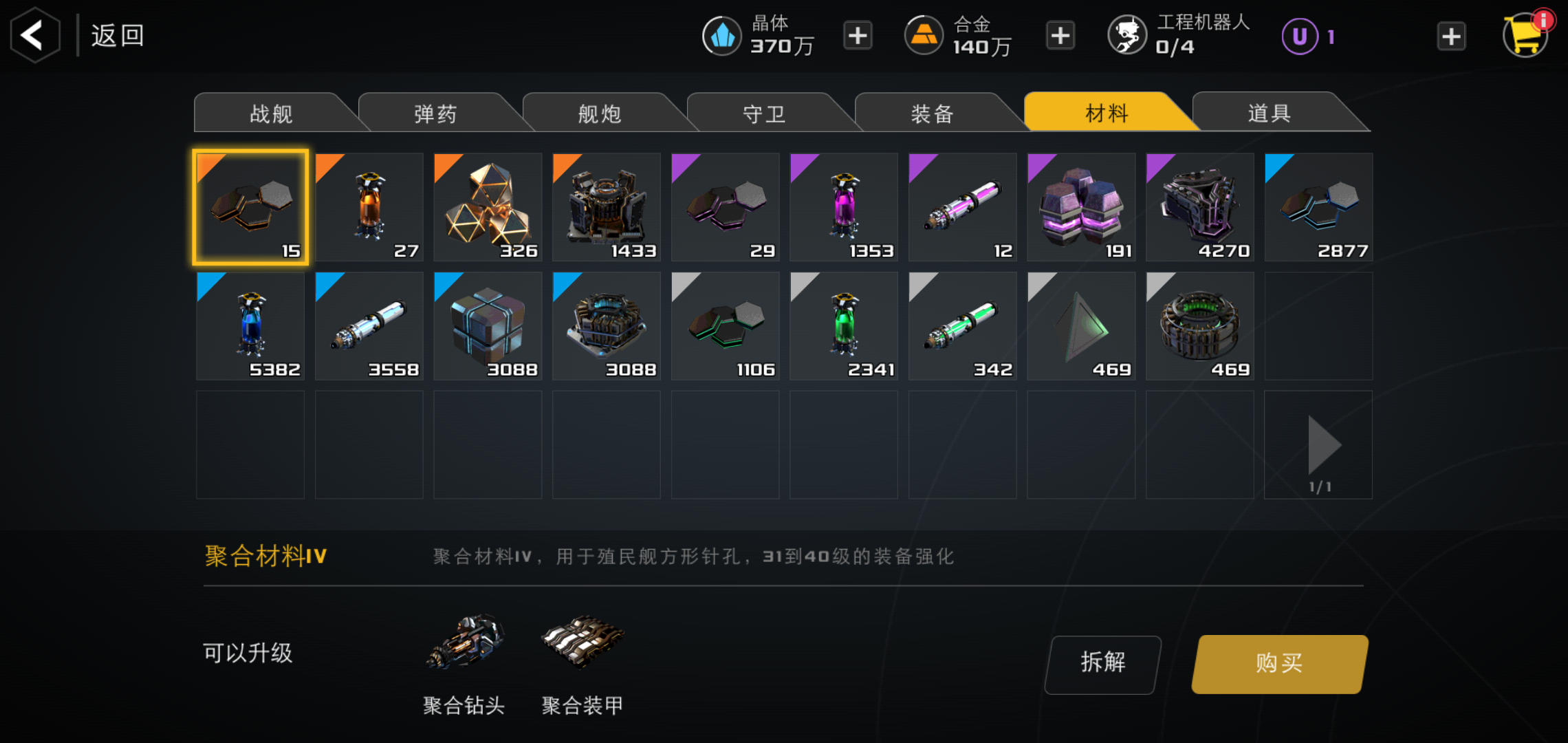The height and width of the screenshot is (743, 1568).
Task: Click the 购买 button
Action: tap(1279, 663)
